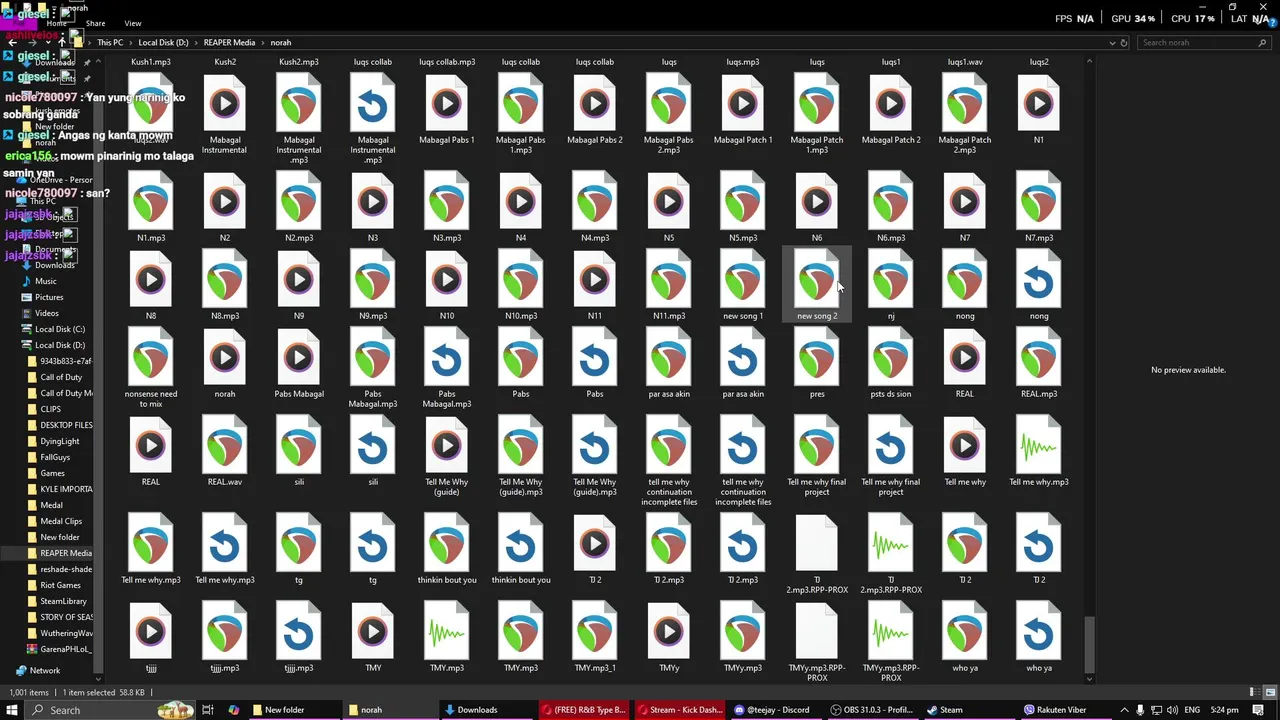Screen dimensions: 1280x720
Task: Switch to OBS 31.0.3 taskbar window
Action: point(872,710)
